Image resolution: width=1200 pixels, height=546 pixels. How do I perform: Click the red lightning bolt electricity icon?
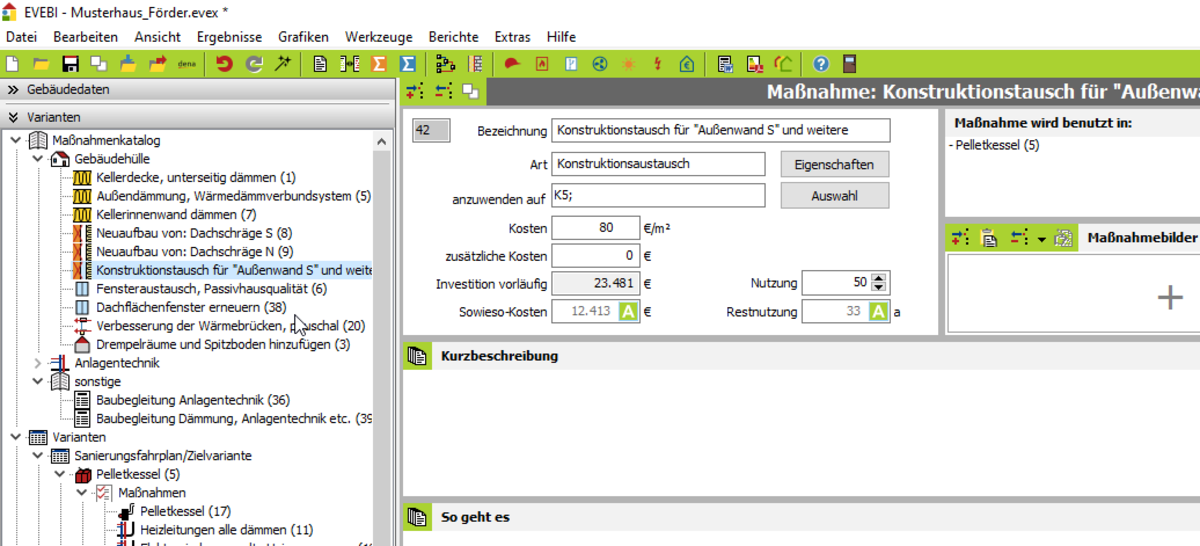coord(657,64)
